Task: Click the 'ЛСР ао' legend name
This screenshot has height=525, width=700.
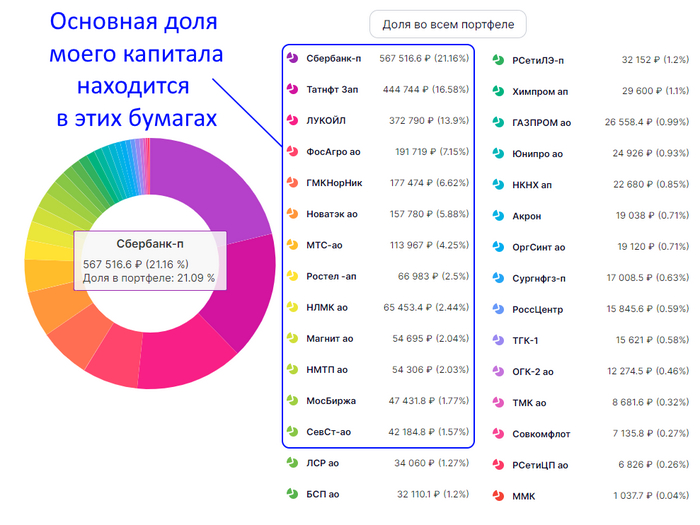Action: pyautogui.click(x=322, y=463)
